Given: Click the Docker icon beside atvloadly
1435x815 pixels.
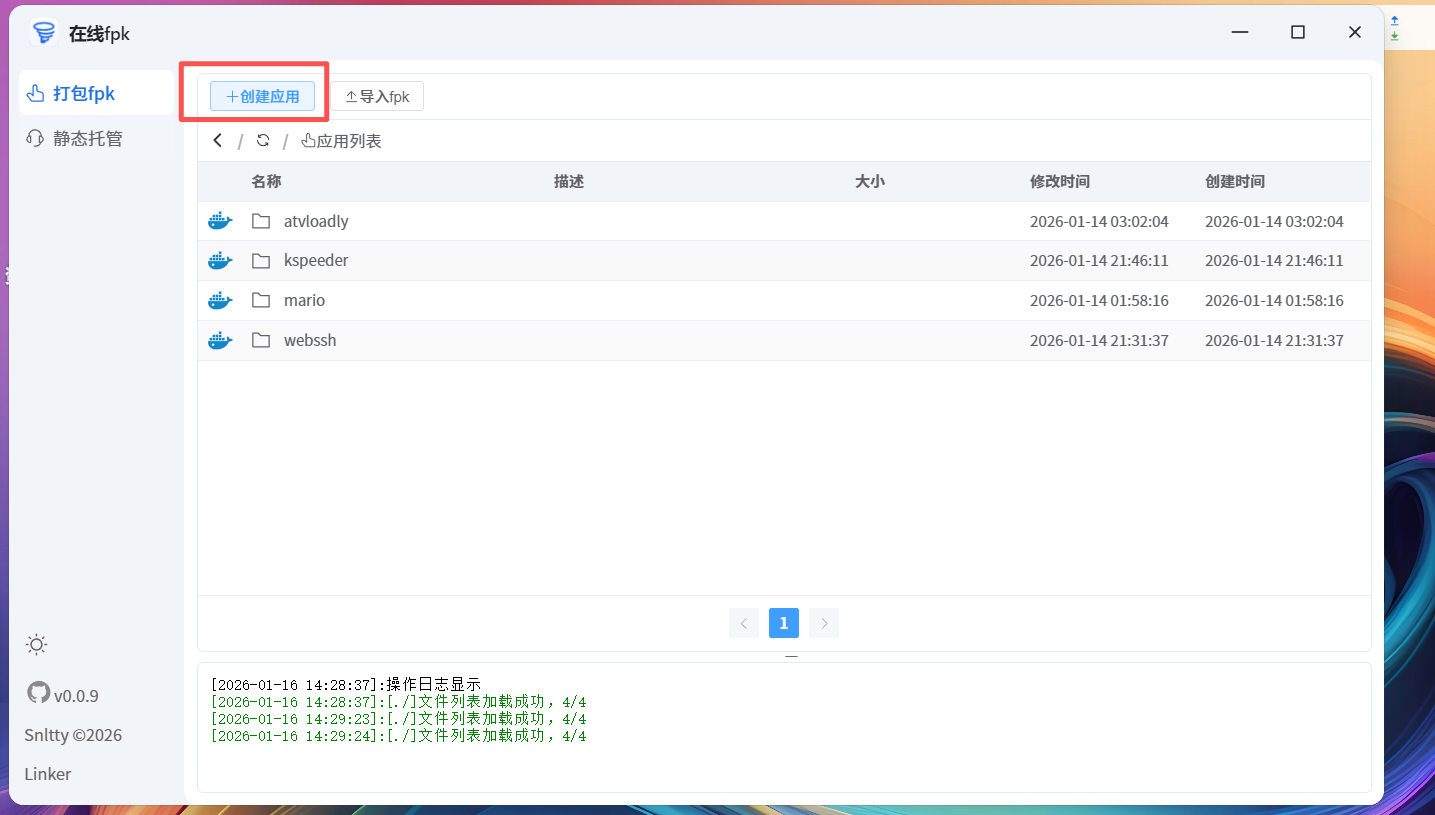Looking at the screenshot, I should pos(220,221).
